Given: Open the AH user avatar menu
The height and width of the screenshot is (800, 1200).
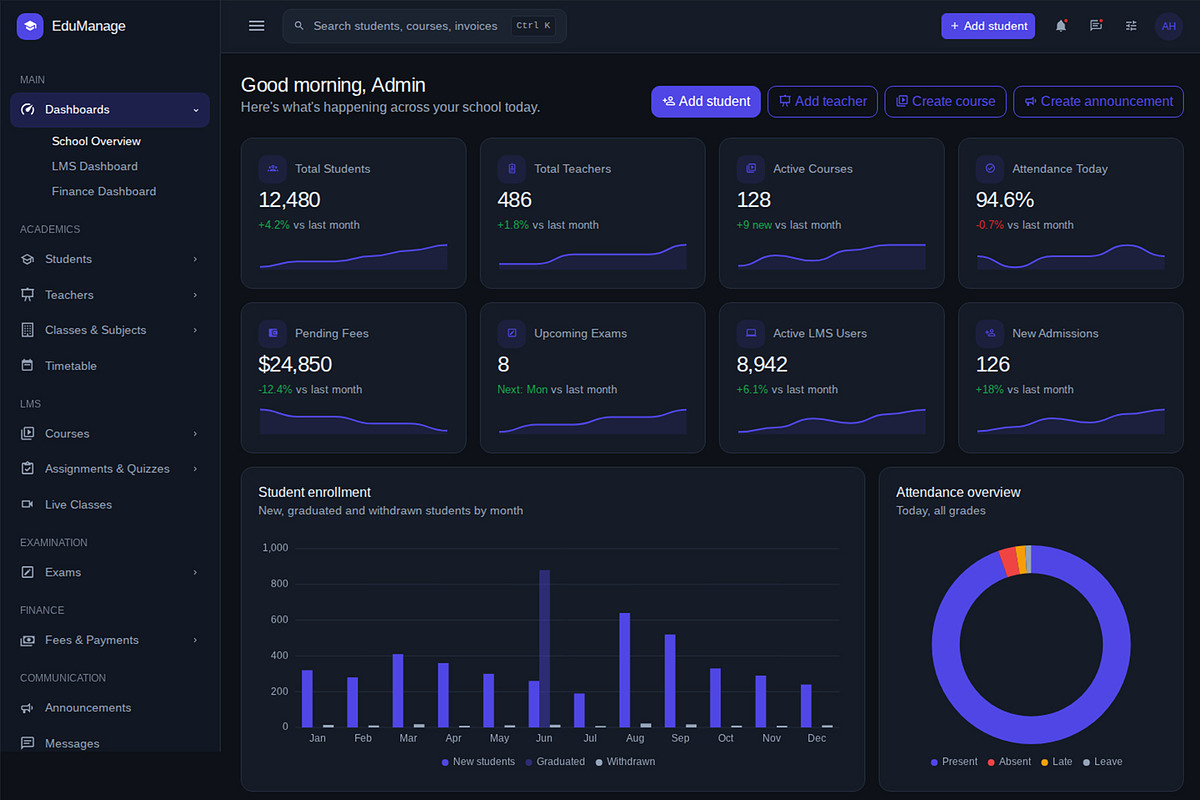Looking at the screenshot, I should click(x=1168, y=26).
